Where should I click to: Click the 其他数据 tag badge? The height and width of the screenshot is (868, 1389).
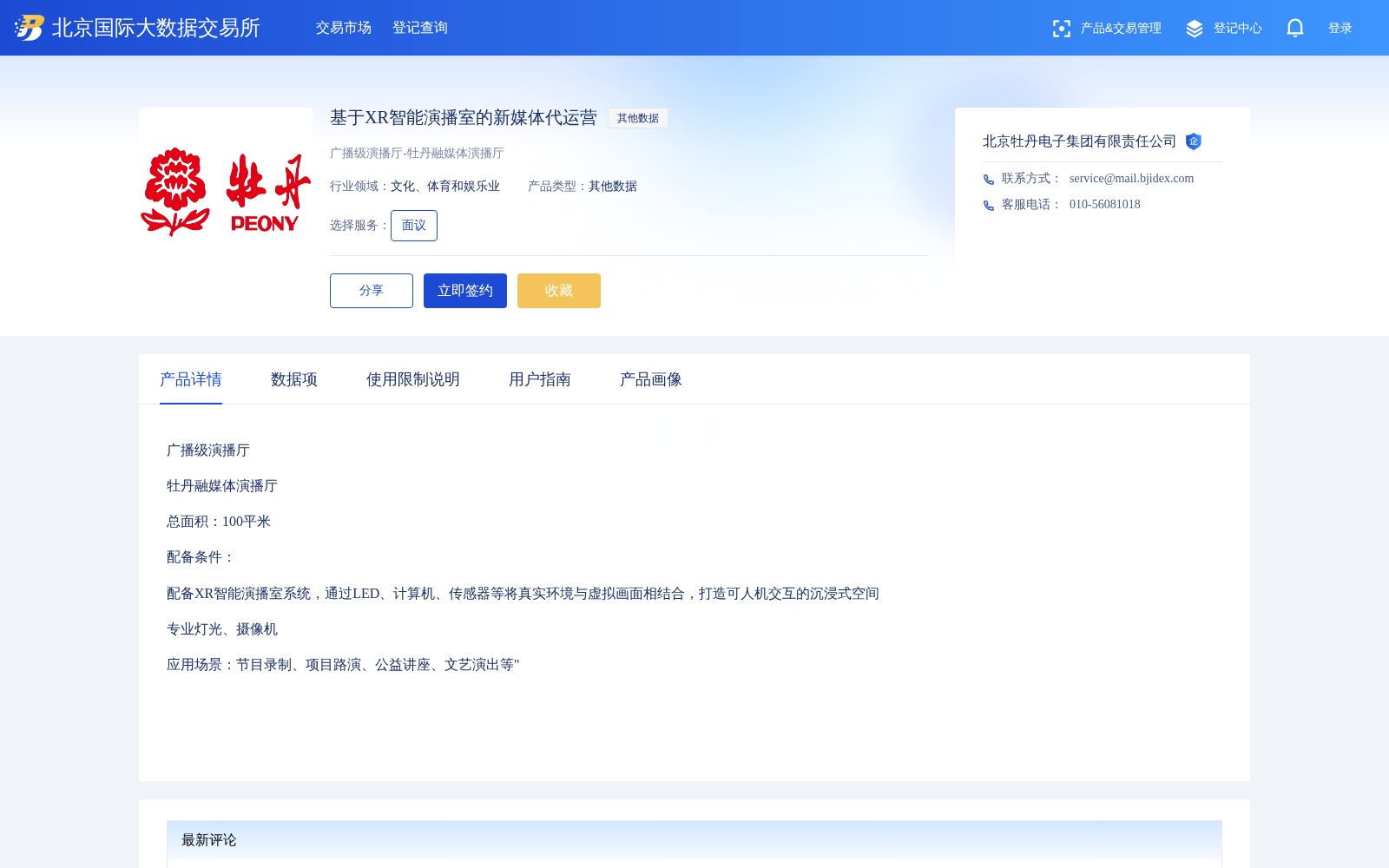(638, 118)
